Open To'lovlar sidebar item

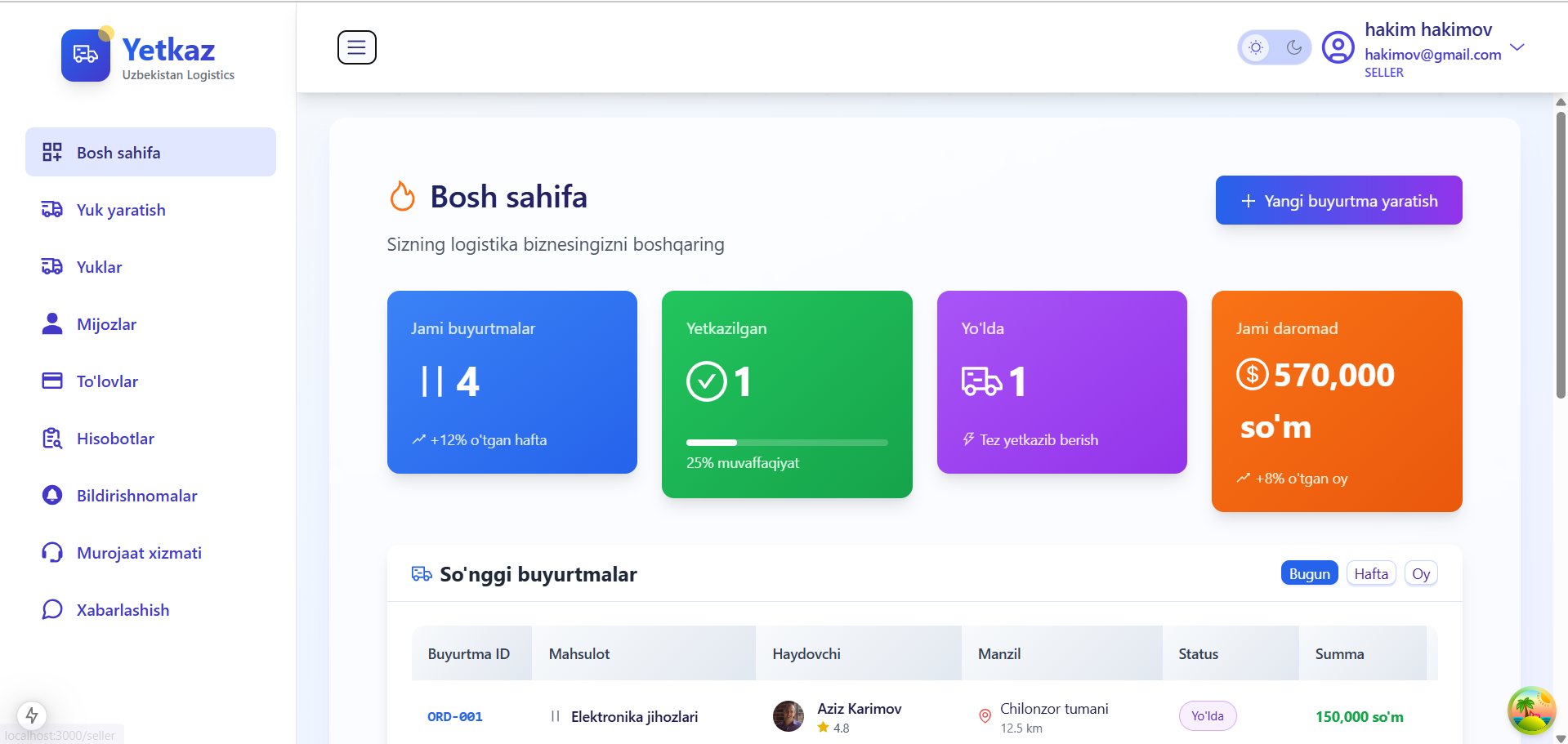click(150, 381)
